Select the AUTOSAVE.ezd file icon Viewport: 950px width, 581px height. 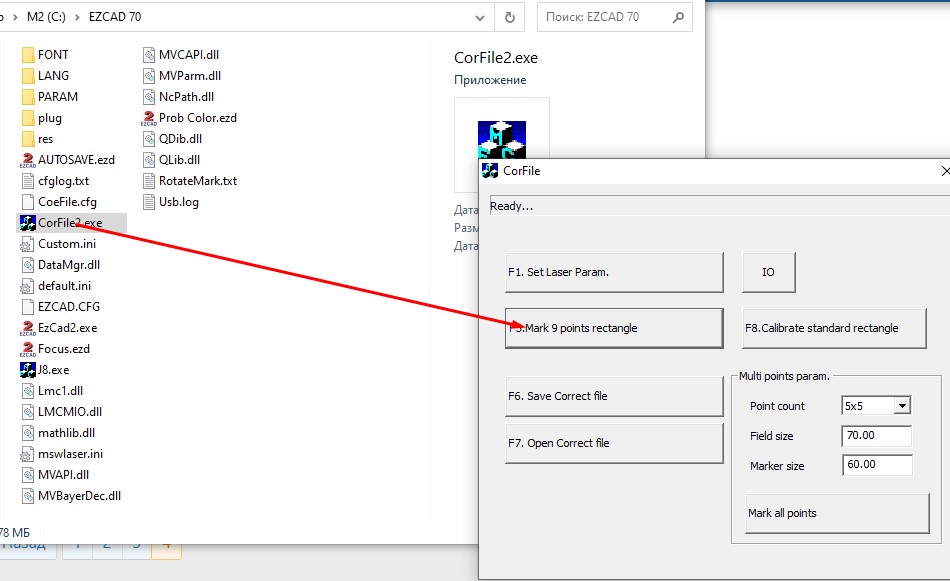[28, 160]
